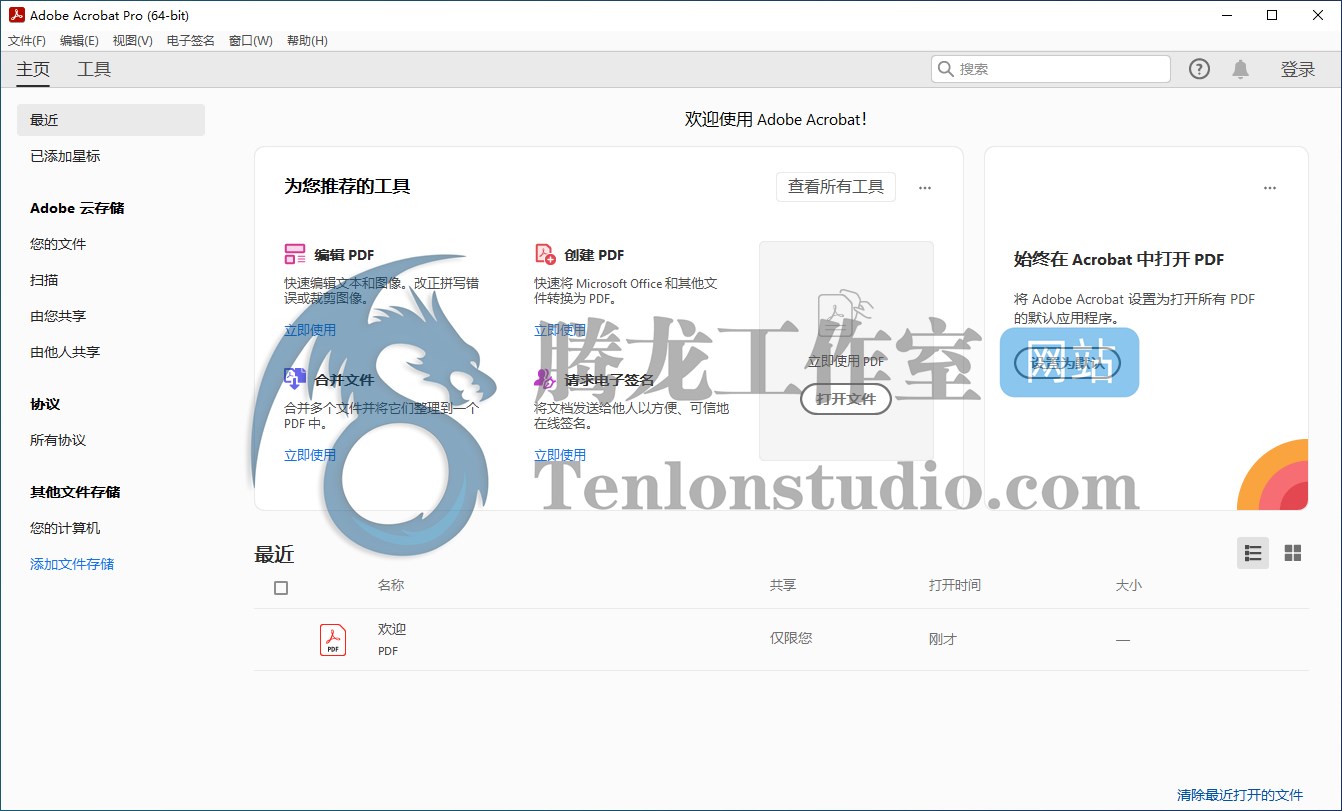Click the 查看所有工具 button
Screen dimensions: 1342x811
(836, 187)
